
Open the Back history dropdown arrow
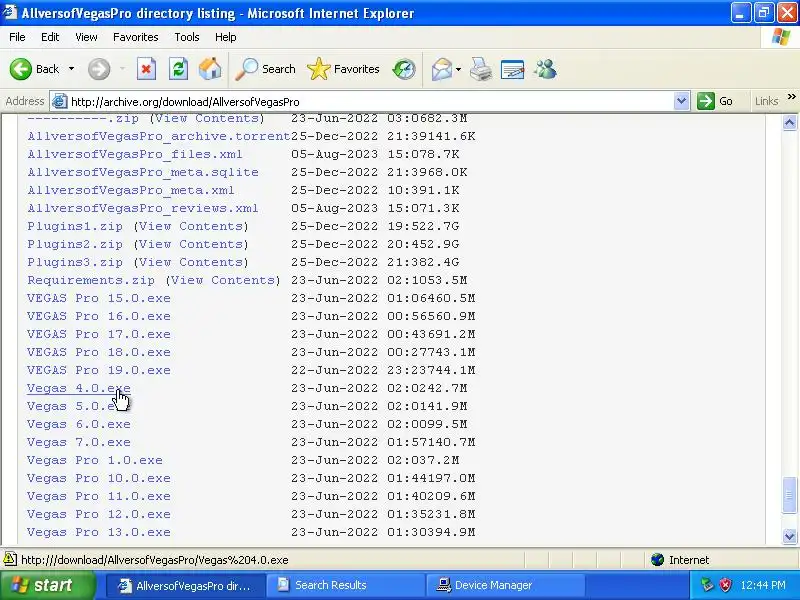pos(71,69)
